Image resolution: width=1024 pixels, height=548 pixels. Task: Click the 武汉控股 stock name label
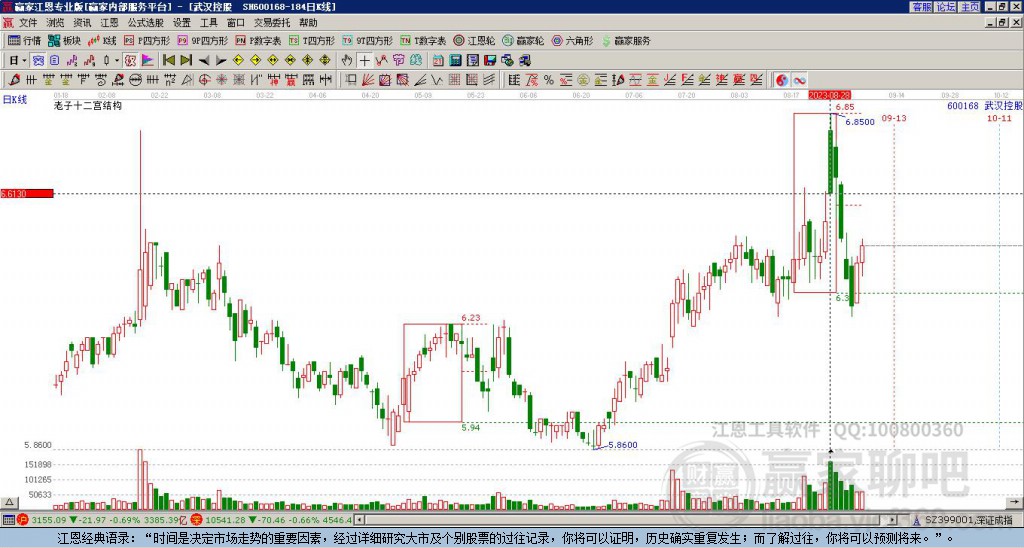click(1003, 105)
